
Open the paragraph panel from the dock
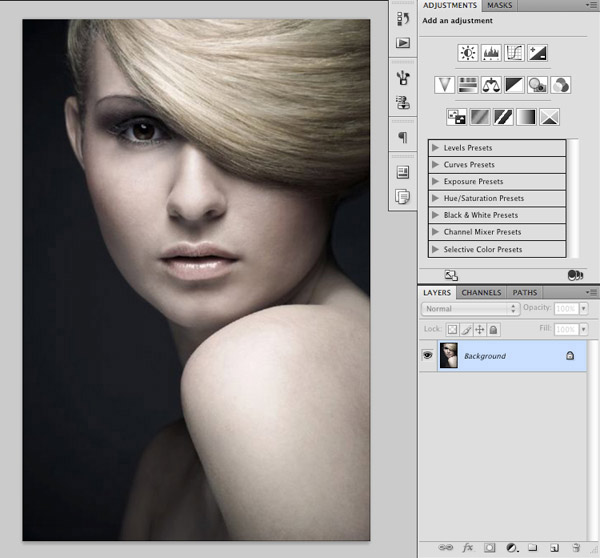point(403,137)
